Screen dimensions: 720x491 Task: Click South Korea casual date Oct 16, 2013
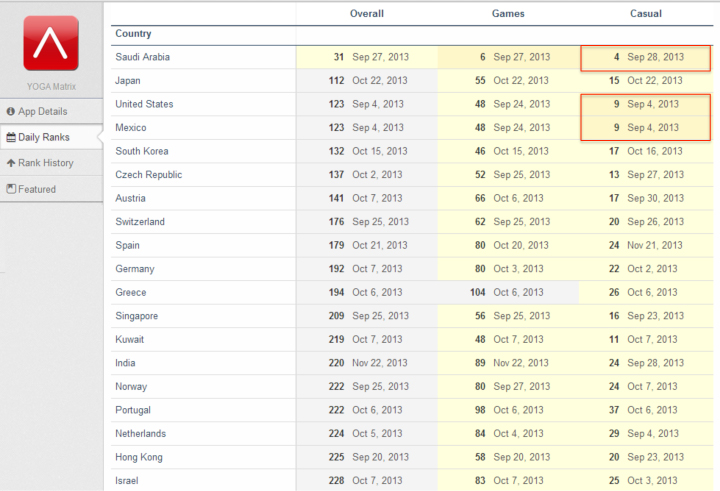coord(655,151)
